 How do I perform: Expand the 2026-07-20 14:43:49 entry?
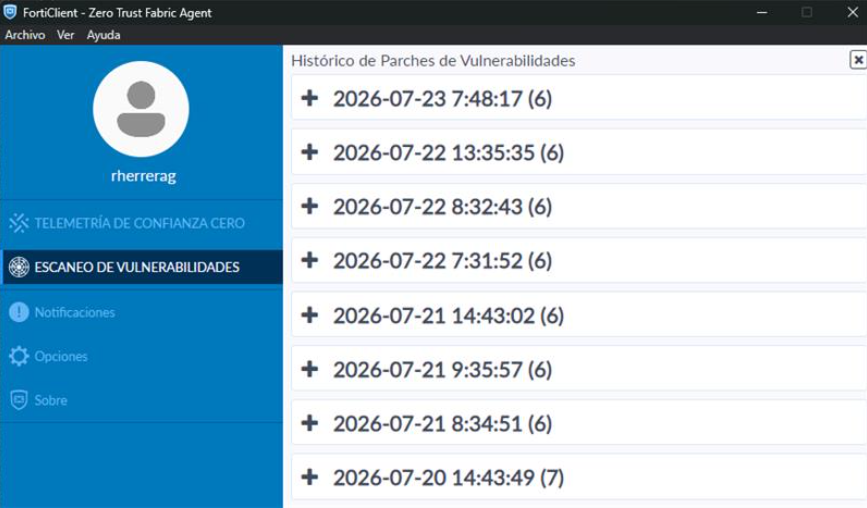tap(310, 476)
